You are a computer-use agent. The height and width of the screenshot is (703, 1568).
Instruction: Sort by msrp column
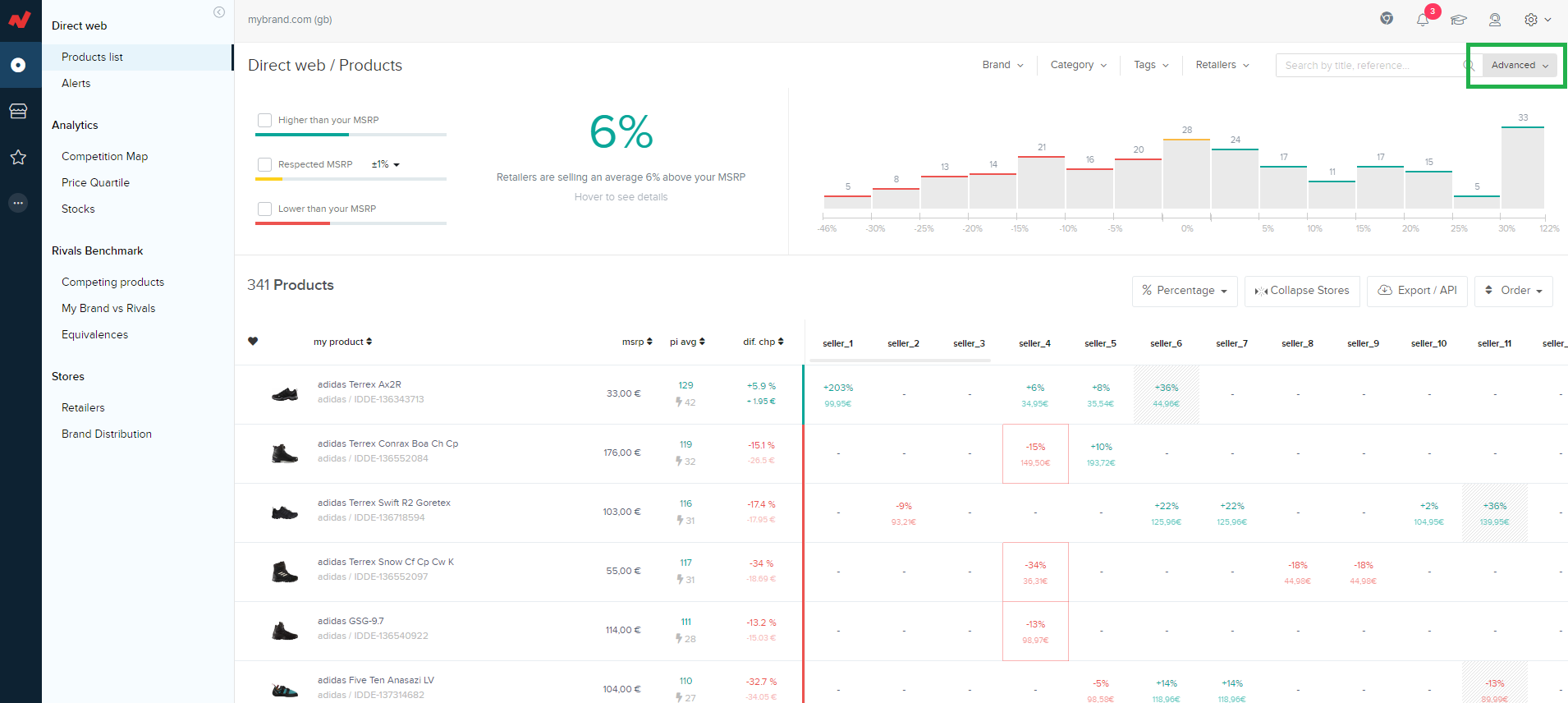(x=637, y=342)
